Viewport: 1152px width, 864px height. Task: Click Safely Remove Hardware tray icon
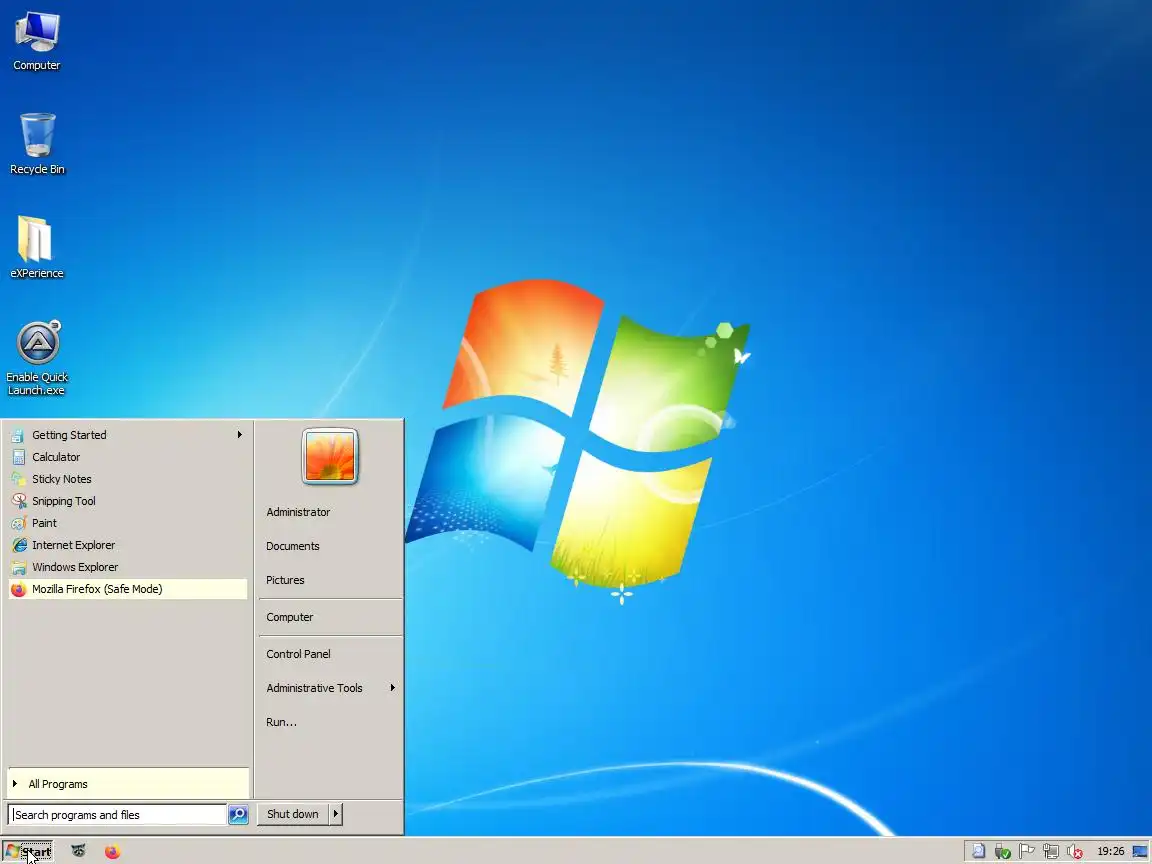tap(1002, 851)
